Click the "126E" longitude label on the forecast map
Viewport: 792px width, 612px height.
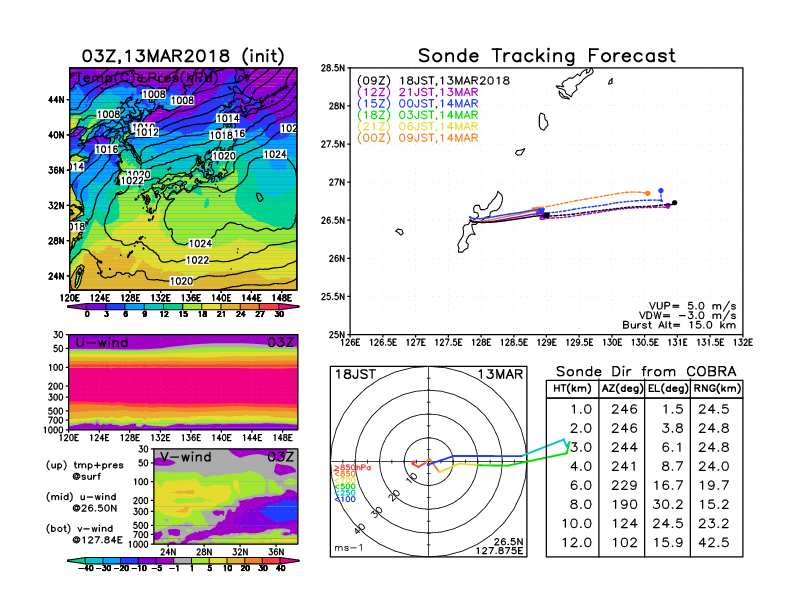(x=350, y=343)
